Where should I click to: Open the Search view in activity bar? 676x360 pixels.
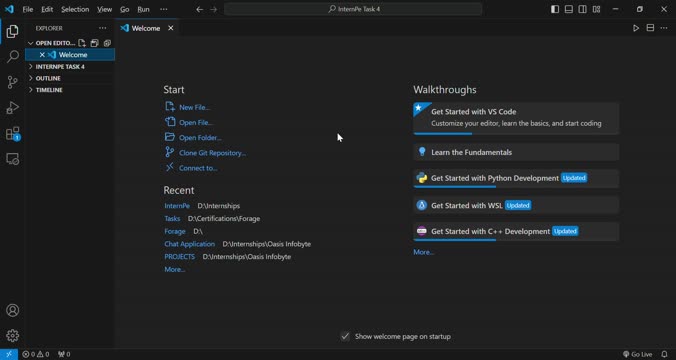click(13, 56)
